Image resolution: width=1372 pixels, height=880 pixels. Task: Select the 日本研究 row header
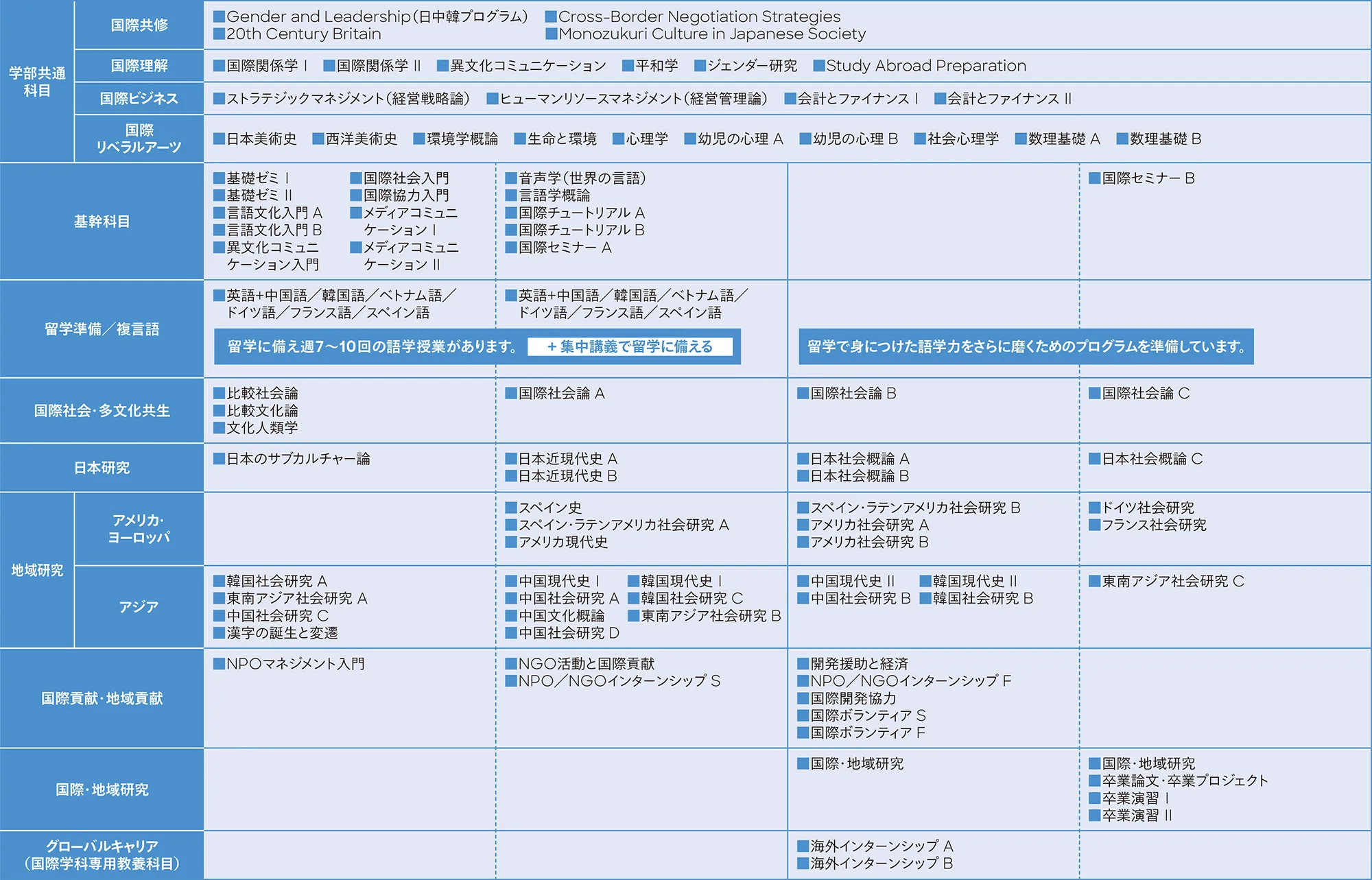[x=102, y=468]
